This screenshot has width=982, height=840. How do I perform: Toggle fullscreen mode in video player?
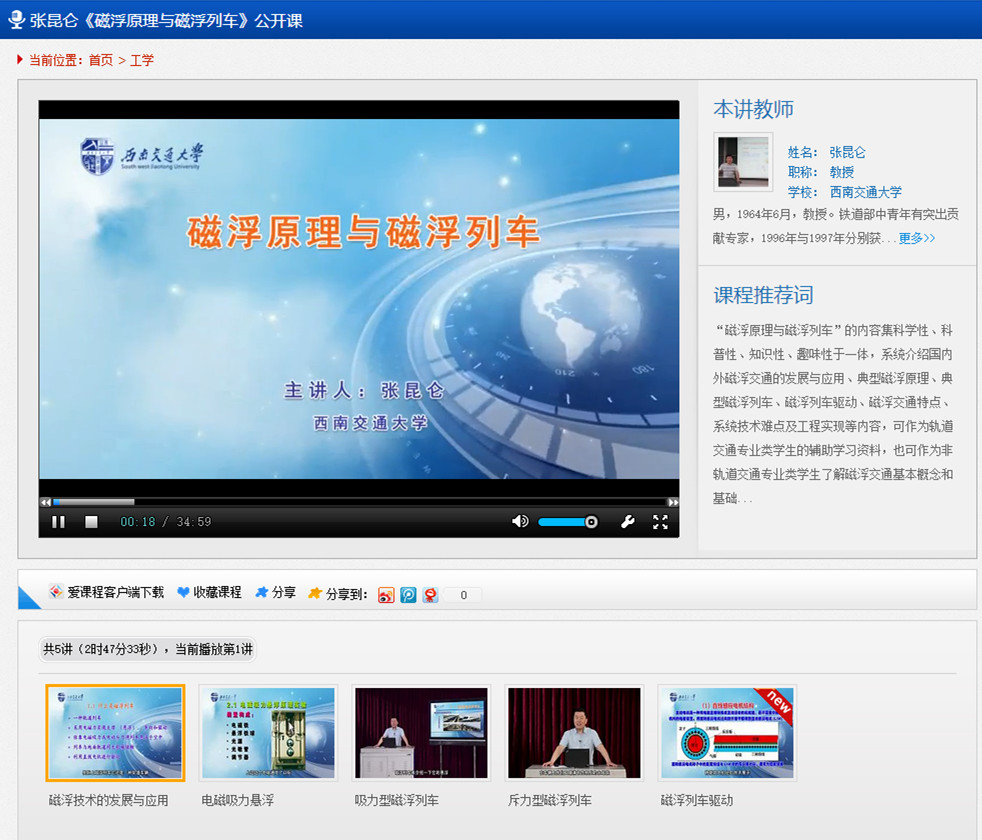tap(660, 522)
